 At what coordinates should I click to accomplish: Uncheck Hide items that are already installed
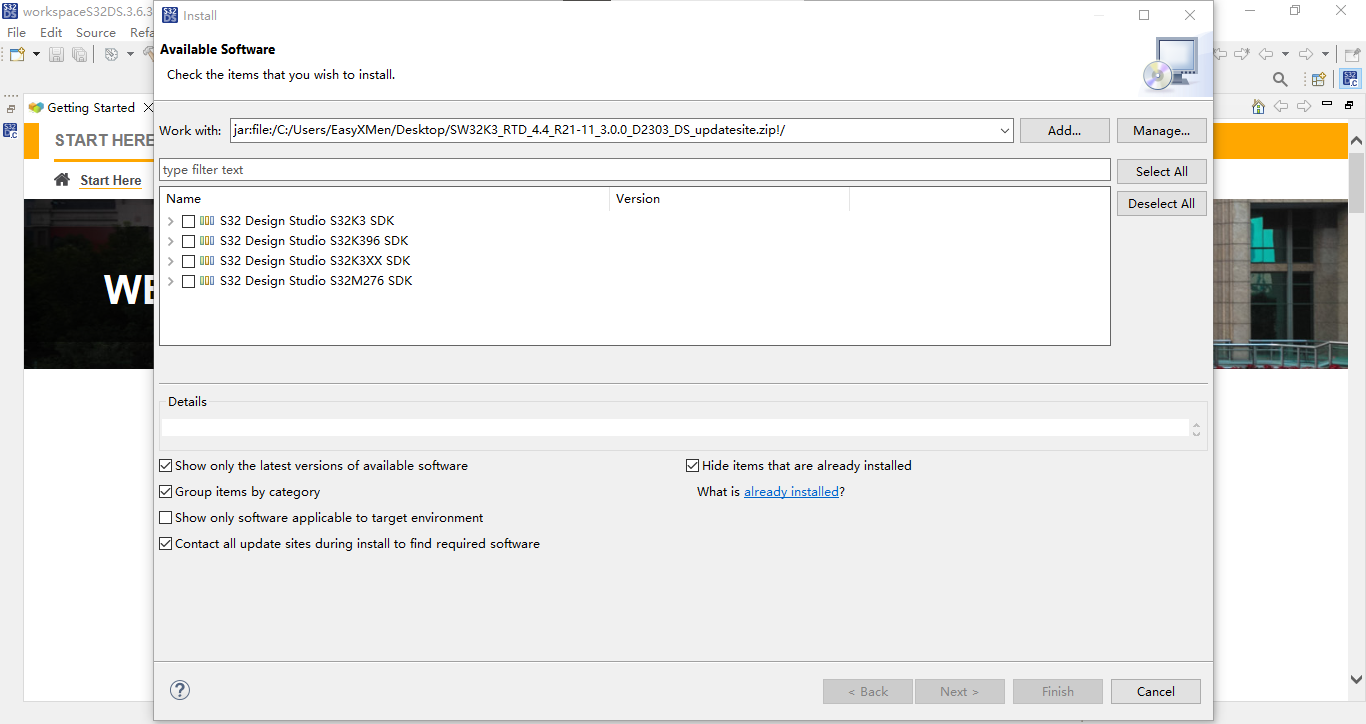coord(693,466)
